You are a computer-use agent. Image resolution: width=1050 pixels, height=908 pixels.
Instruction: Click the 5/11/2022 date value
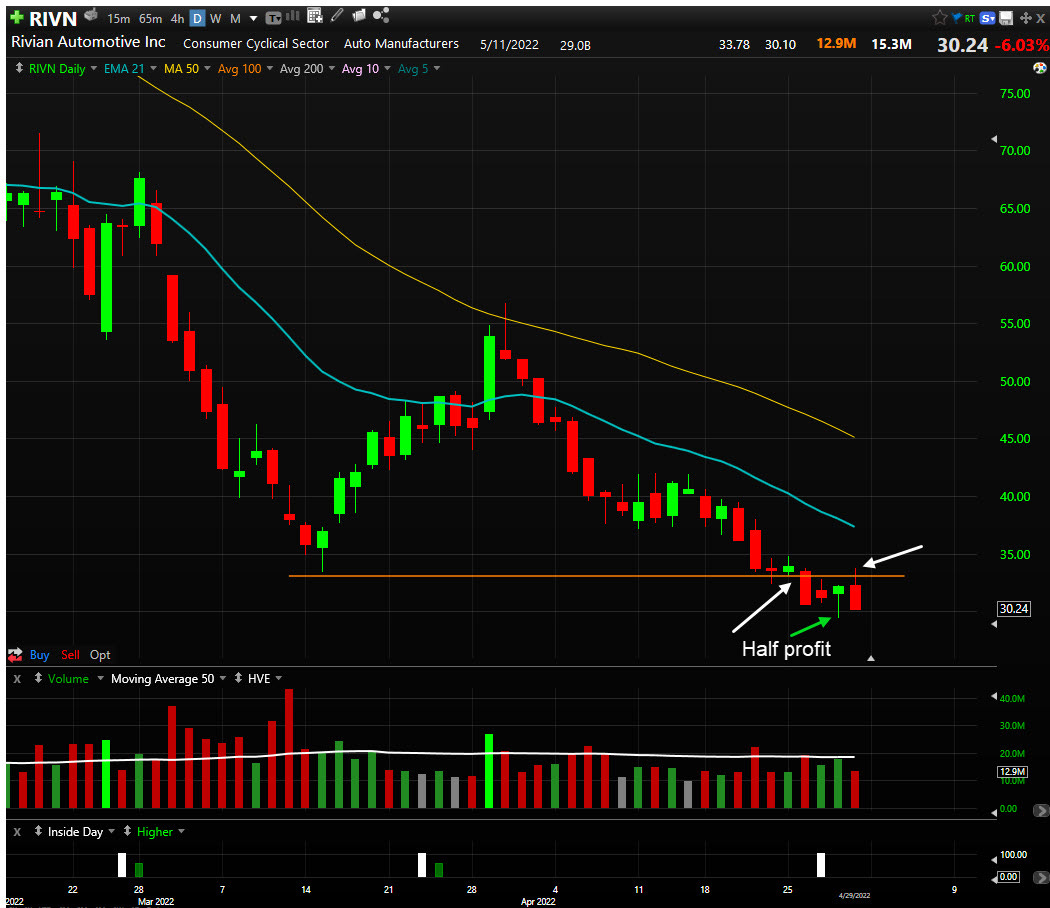[510, 45]
